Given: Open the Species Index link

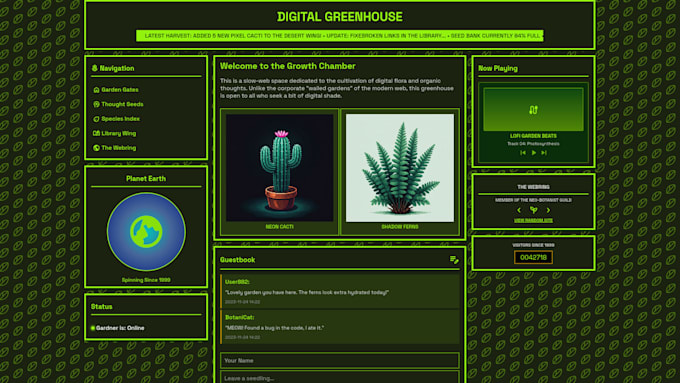Looking at the screenshot, I should (121, 119).
